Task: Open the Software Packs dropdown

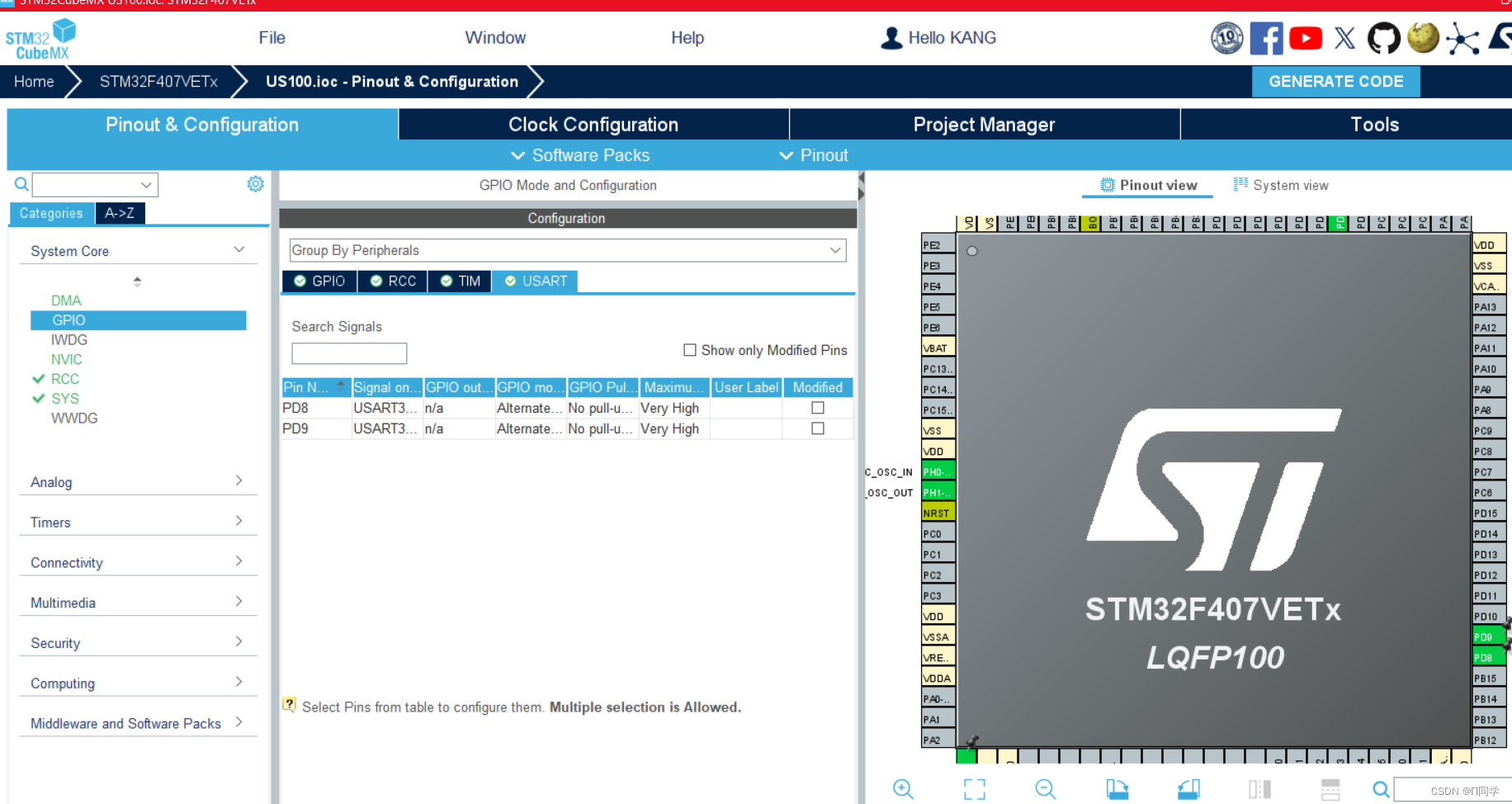Action: pos(580,155)
